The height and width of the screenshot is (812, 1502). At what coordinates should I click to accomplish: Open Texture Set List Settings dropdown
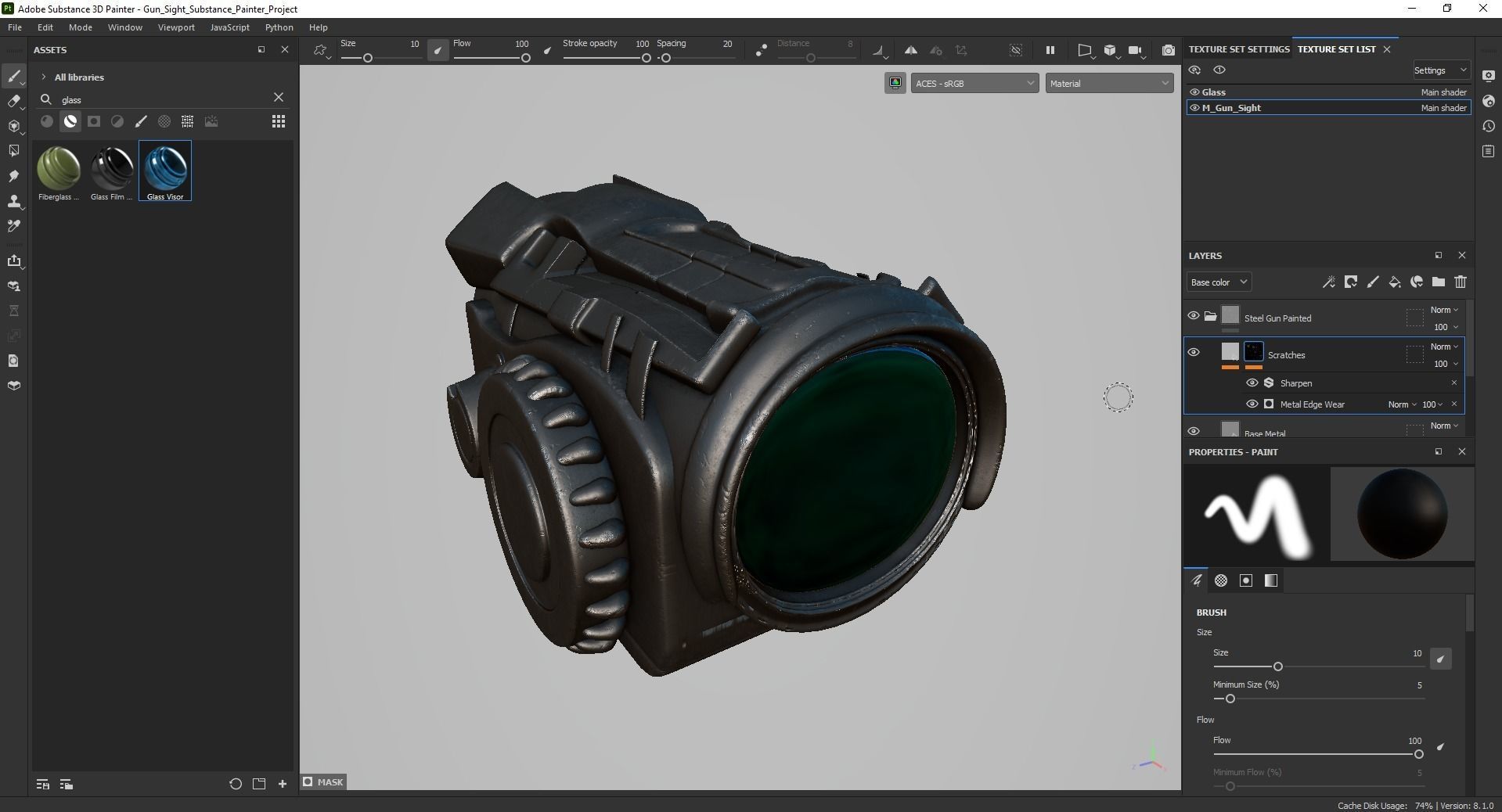pos(1441,70)
